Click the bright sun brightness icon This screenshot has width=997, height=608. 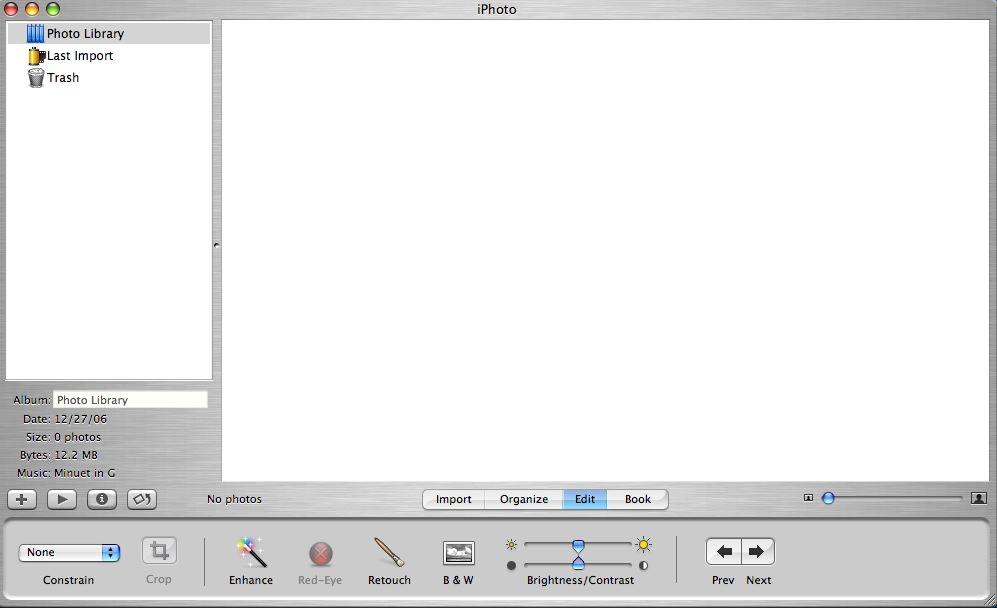(643, 544)
